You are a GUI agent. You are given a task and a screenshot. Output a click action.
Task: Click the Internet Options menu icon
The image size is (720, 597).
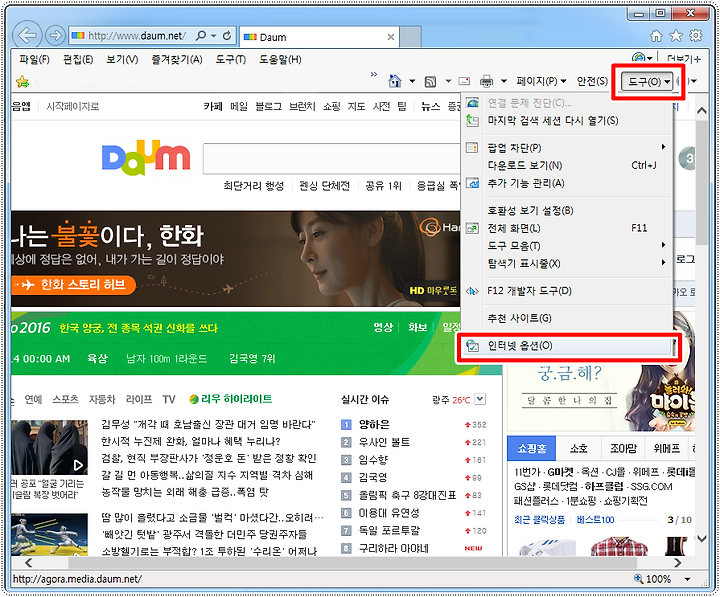[472, 345]
